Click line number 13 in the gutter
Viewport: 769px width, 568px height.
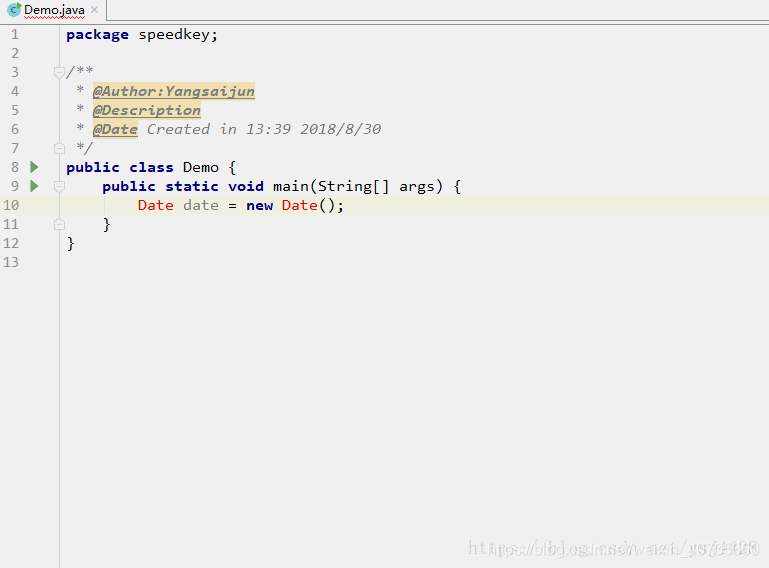coord(11,262)
